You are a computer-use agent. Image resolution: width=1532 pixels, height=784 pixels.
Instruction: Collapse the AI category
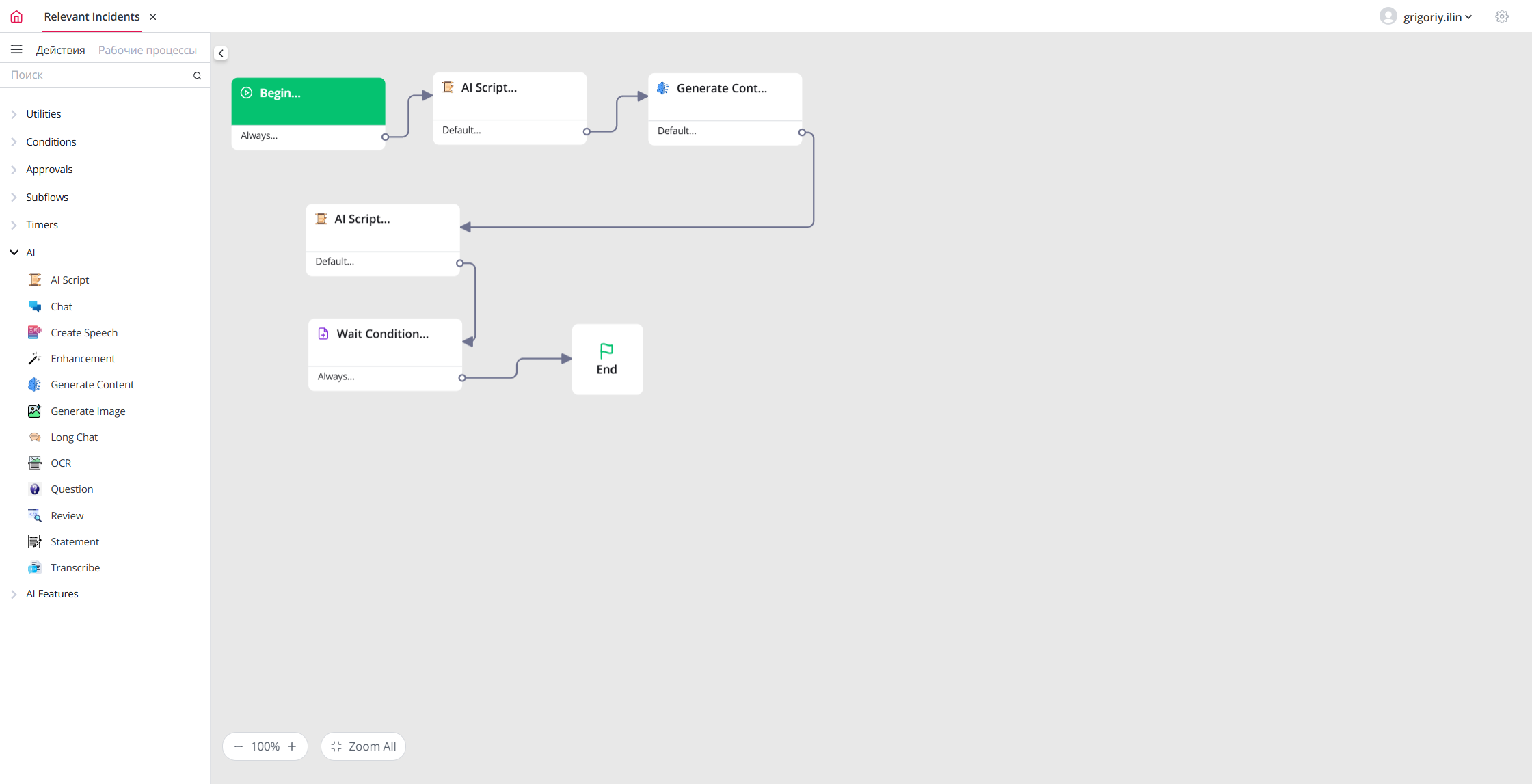click(x=14, y=252)
